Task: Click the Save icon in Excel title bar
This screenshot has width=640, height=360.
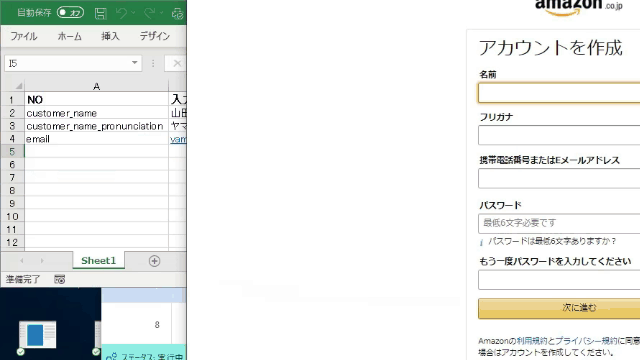Action: pyautogui.click(x=100, y=13)
